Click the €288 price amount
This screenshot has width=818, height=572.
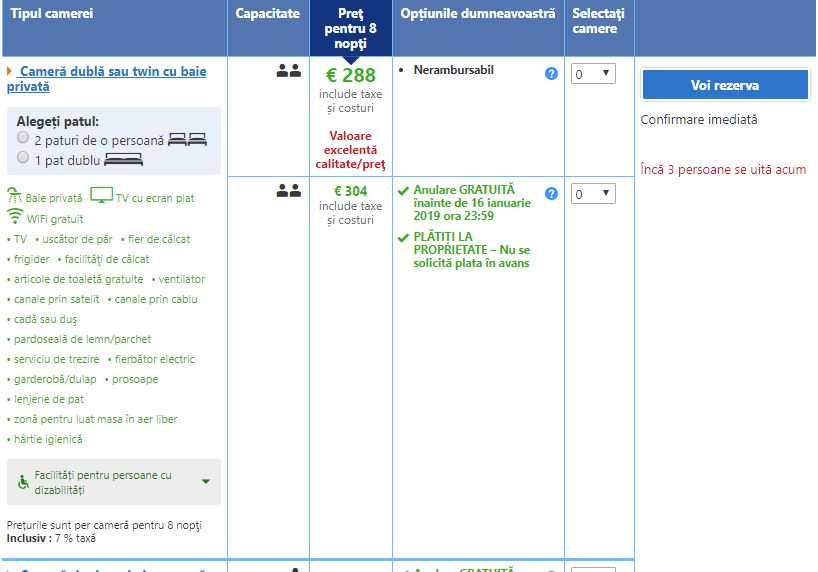point(351,75)
